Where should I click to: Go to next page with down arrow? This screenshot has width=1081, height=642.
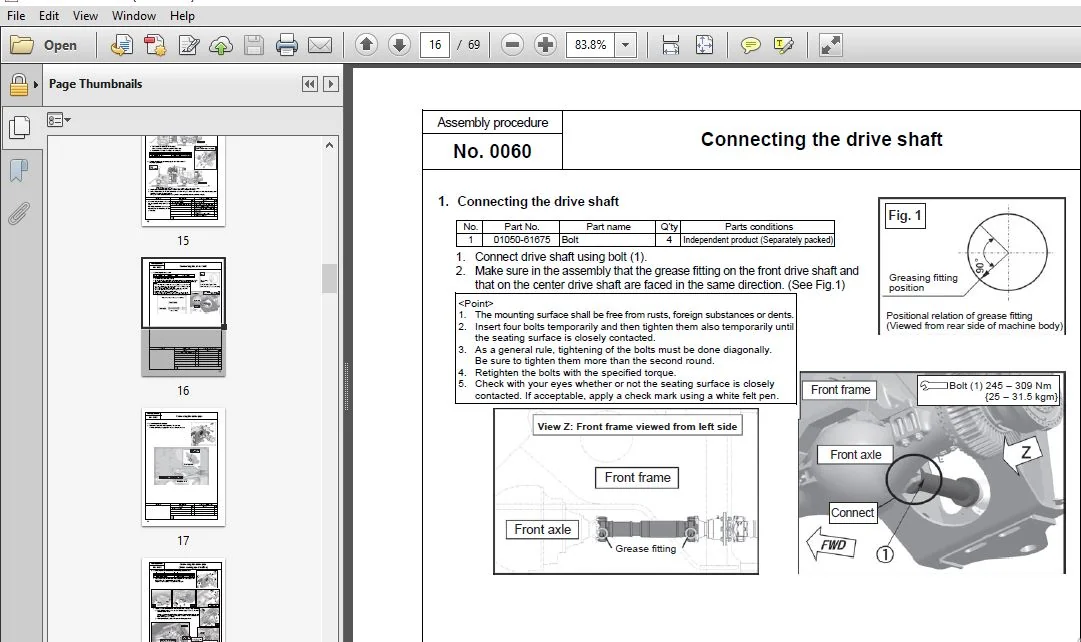(399, 45)
